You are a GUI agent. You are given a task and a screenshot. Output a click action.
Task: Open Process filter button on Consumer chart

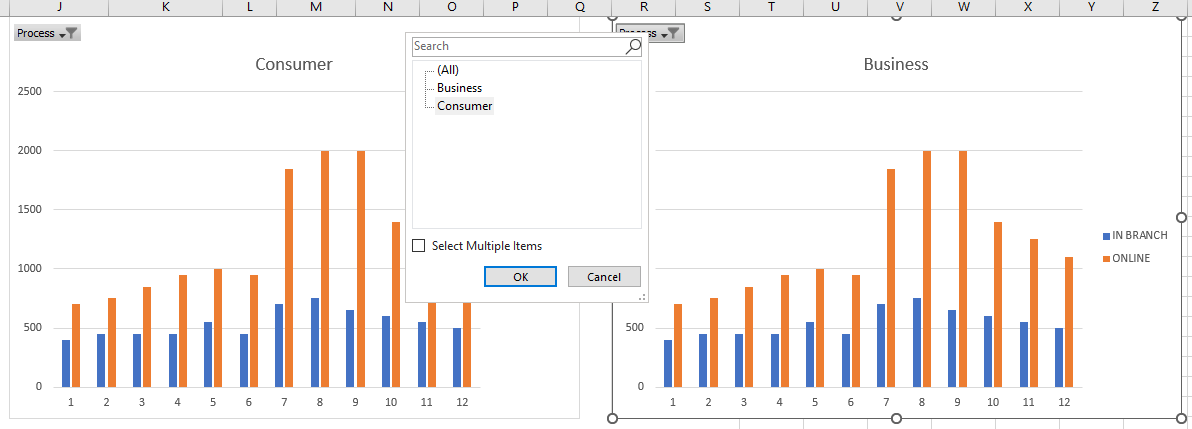tap(47, 33)
